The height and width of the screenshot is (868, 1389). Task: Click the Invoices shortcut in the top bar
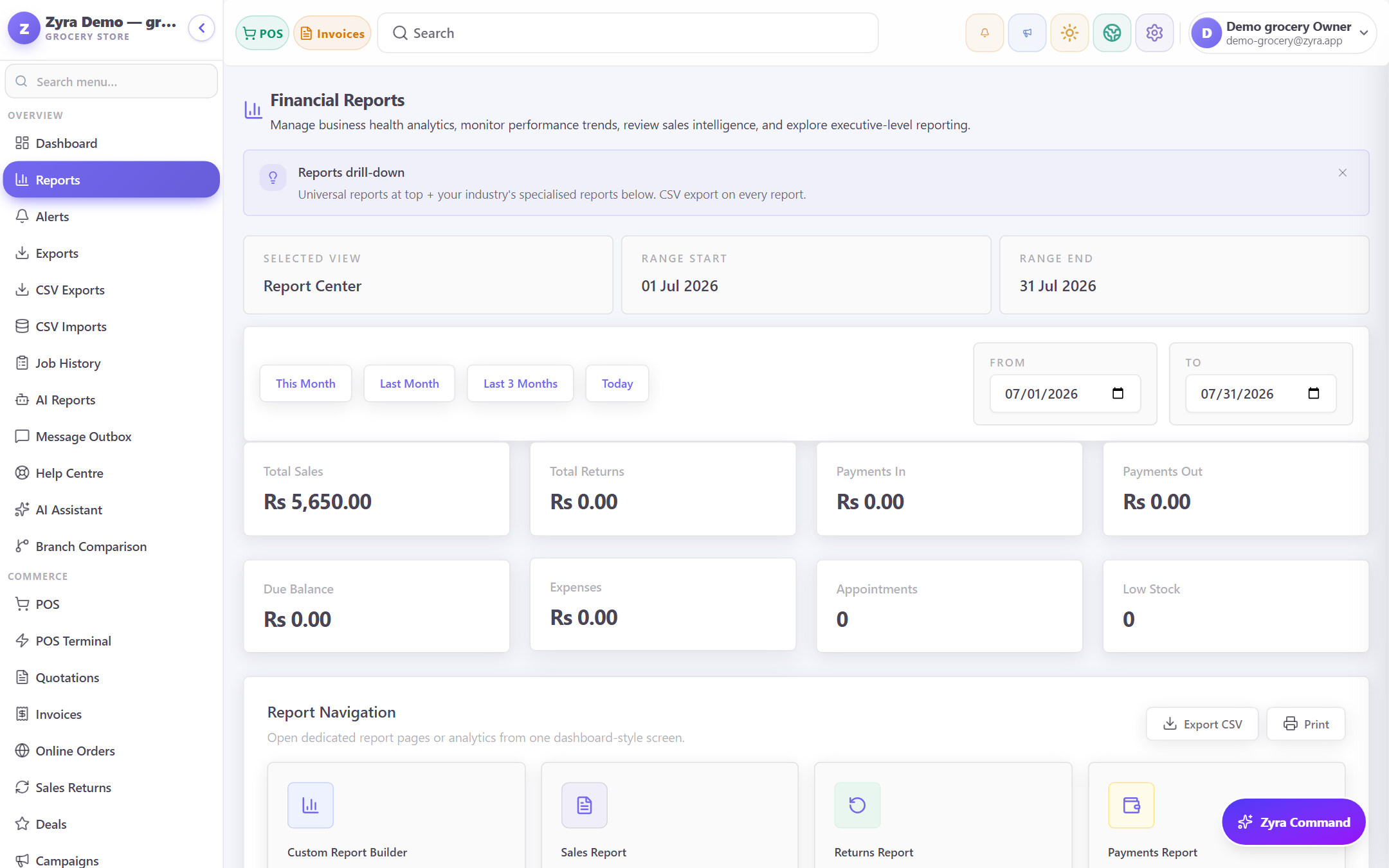pos(332,33)
